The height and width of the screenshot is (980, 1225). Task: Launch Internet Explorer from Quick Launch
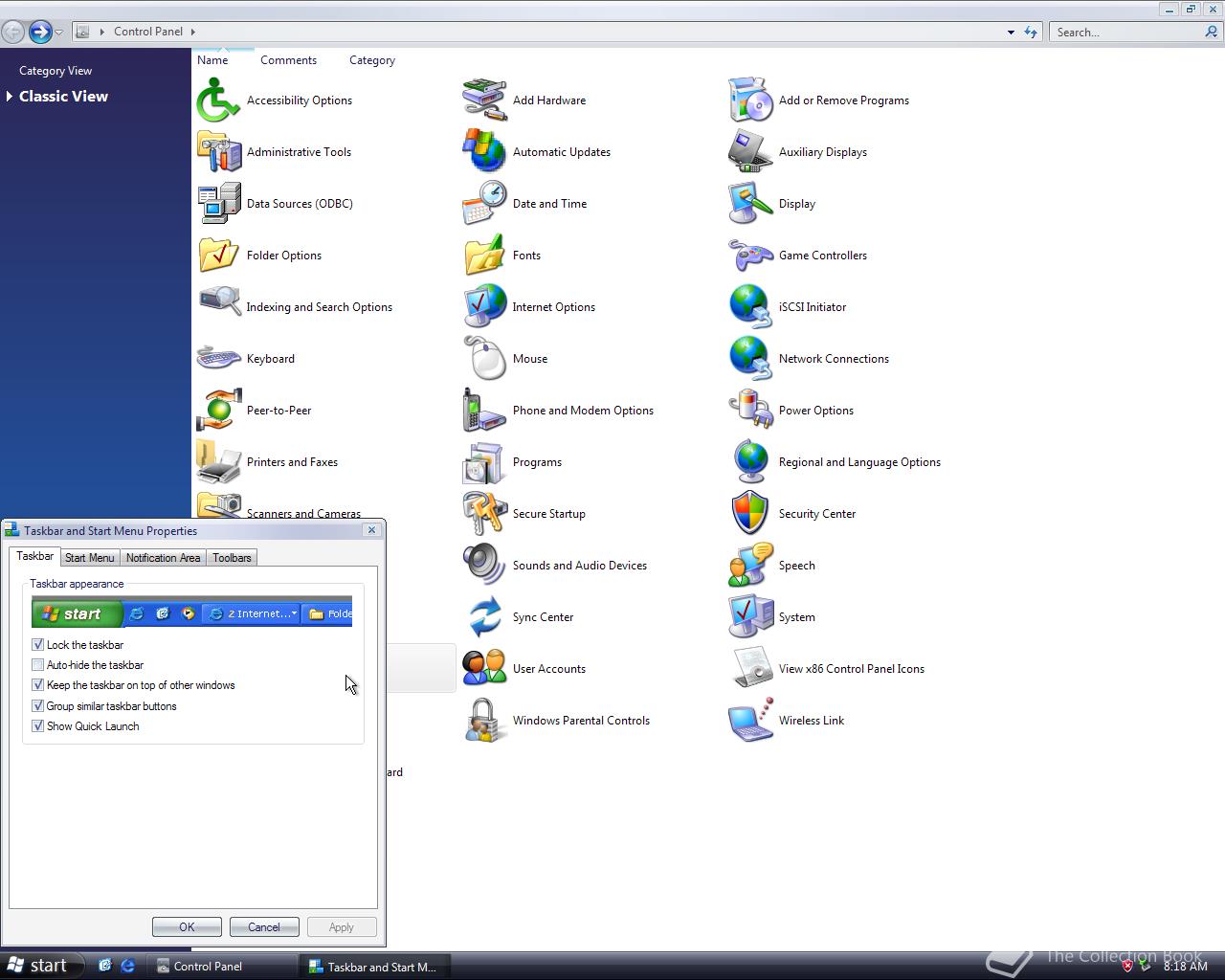coord(127,966)
